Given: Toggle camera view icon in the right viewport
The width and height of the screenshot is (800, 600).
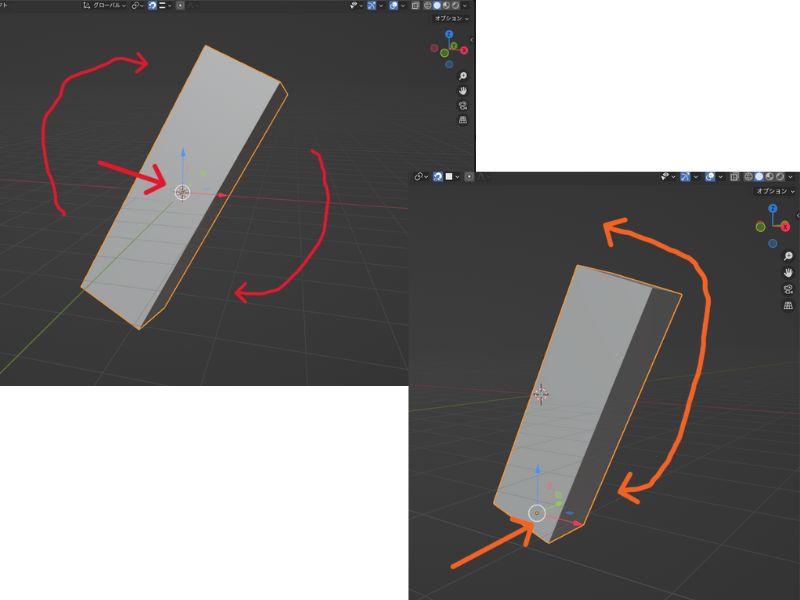Looking at the screenshot, I should click(x=788, y=289).
